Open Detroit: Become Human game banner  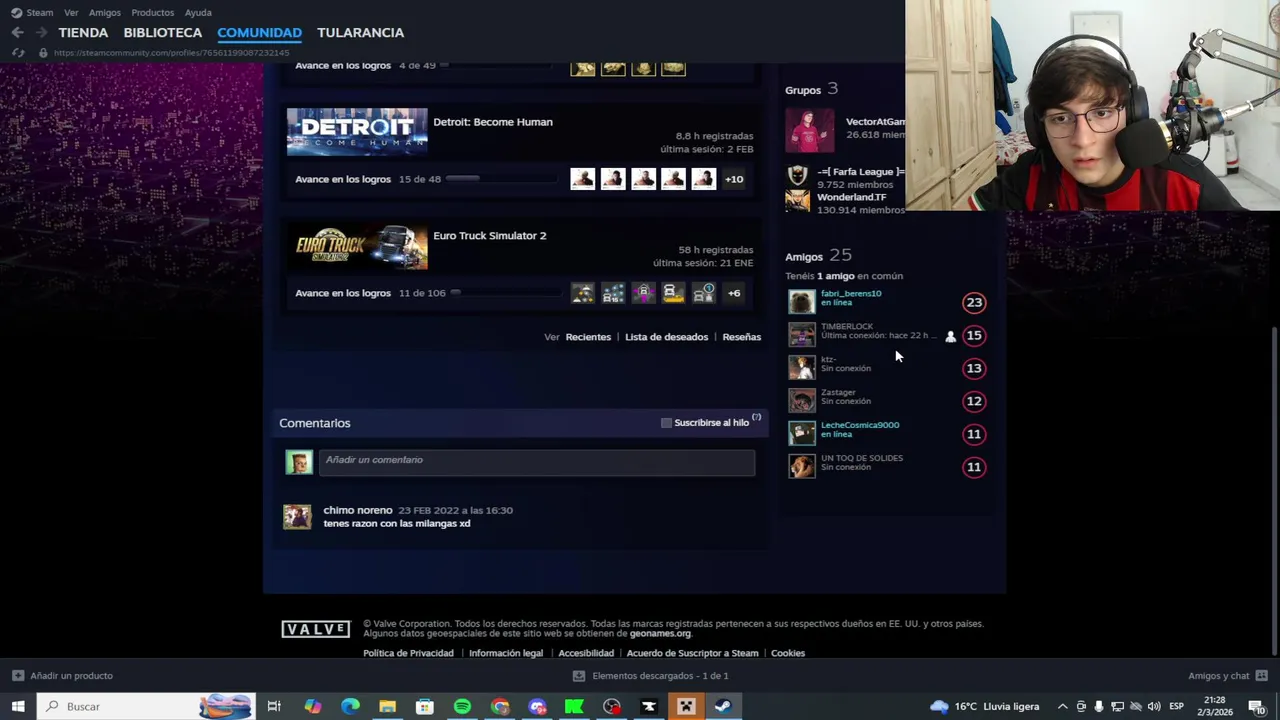tap(357, 131)
